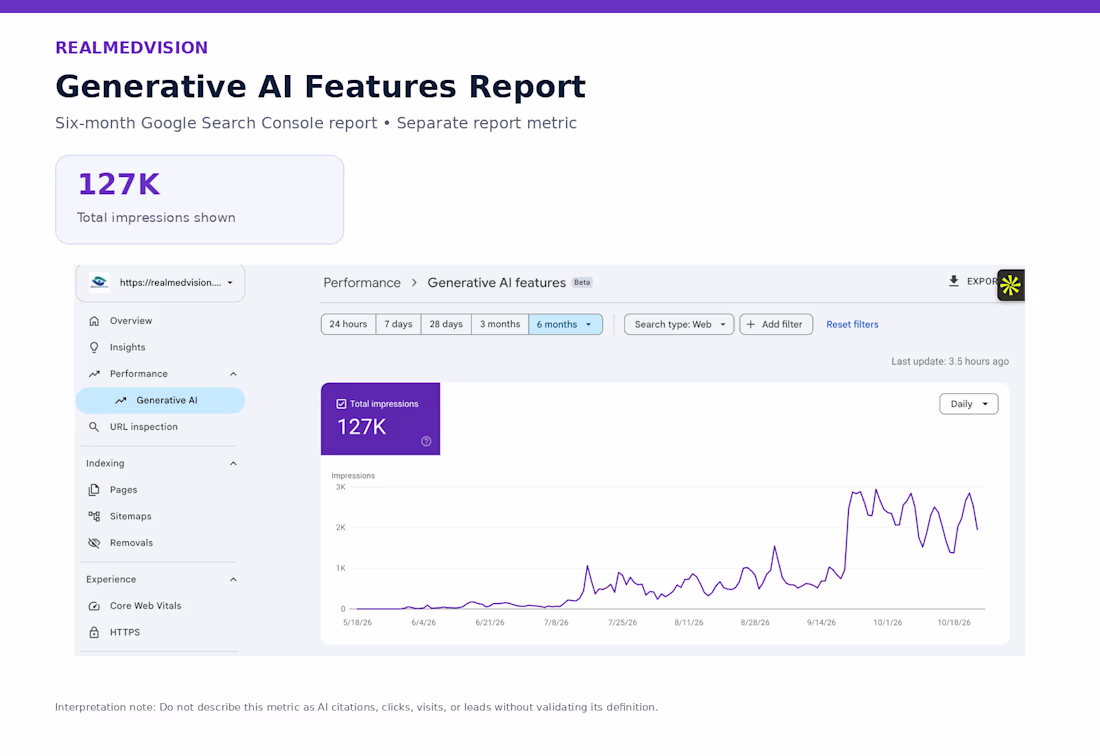Viewport: 1100px width, 756px height.
Task: Click the HTTPS padlock icon
Action: point(94,632)
